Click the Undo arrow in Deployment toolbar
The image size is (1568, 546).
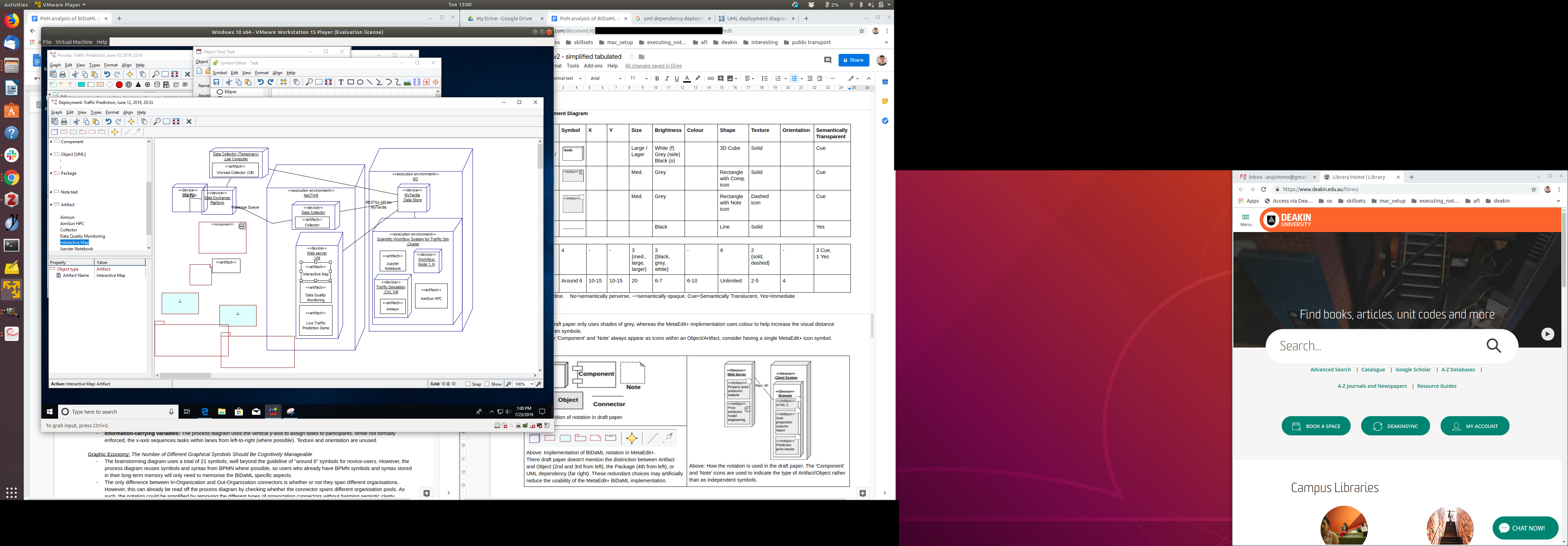tap(108, 122)
